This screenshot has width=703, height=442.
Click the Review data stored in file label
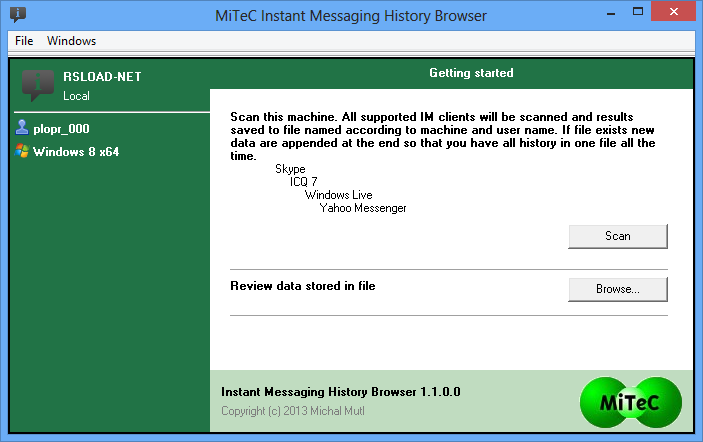pos(303,286)
